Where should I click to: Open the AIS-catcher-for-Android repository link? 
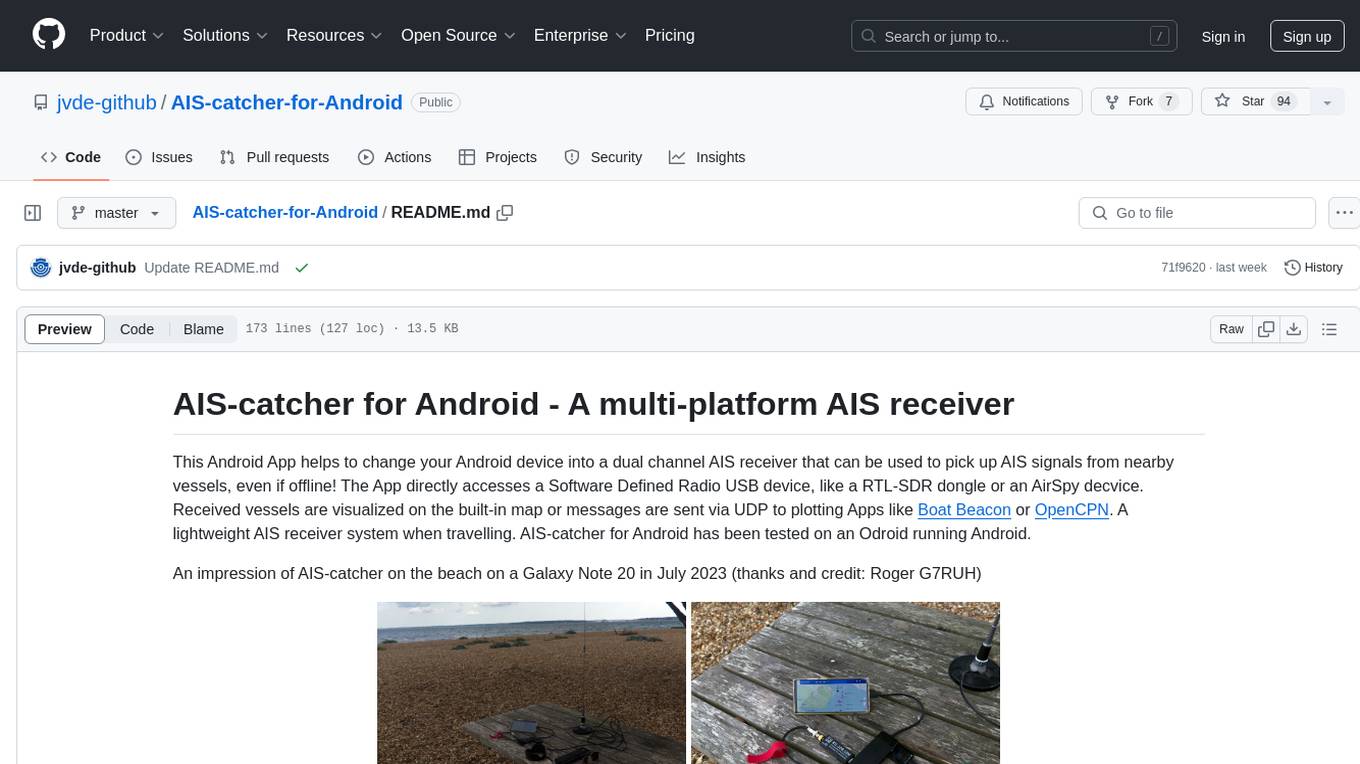[287, 102]
